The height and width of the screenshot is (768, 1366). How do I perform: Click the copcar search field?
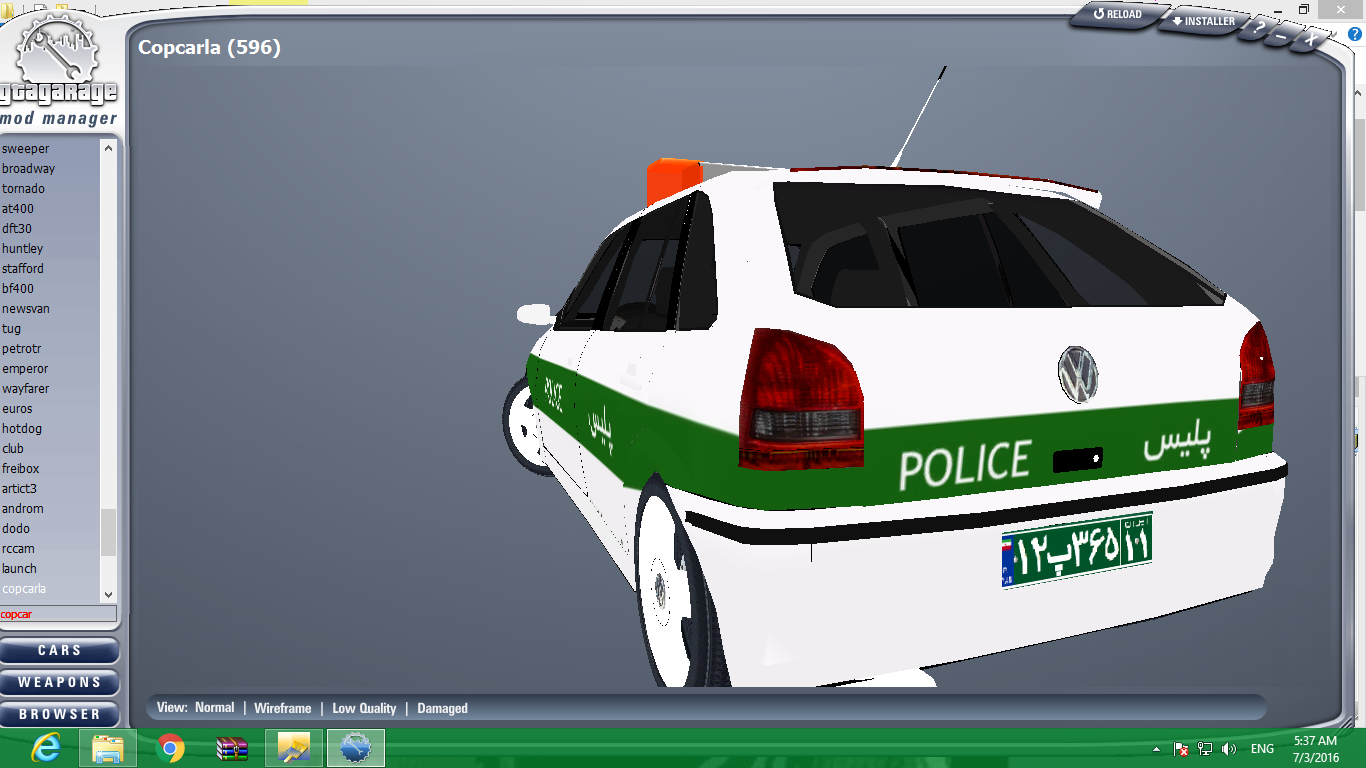(x=58, y=614)
